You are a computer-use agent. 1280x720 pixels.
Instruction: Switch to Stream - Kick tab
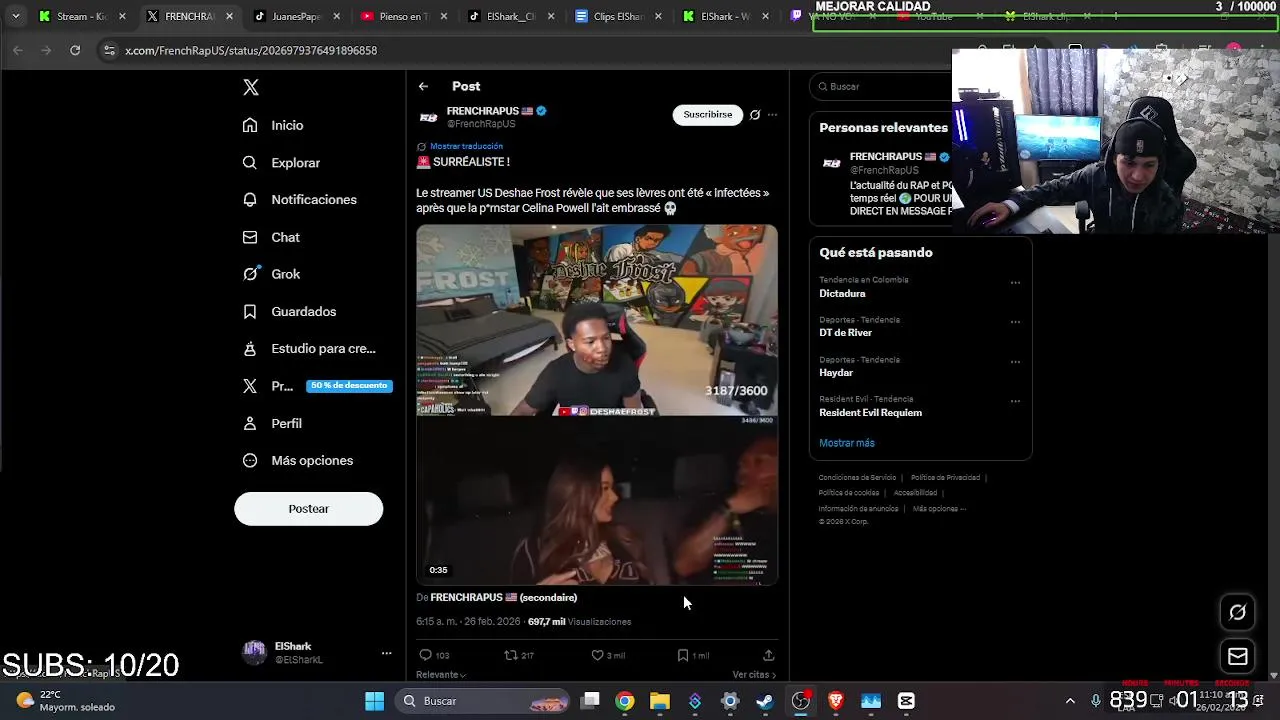82,16
